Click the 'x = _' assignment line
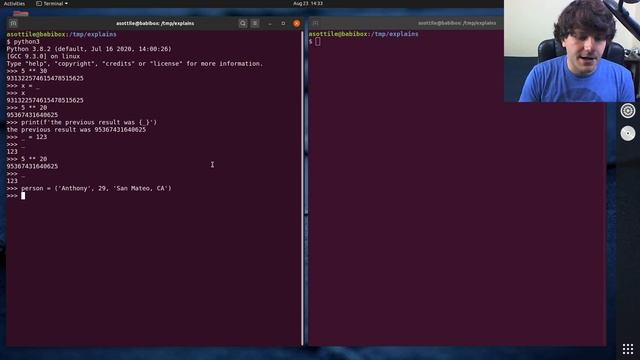This screenshot has height=360, width=640. pyautogui.click(x=23, y=86)
